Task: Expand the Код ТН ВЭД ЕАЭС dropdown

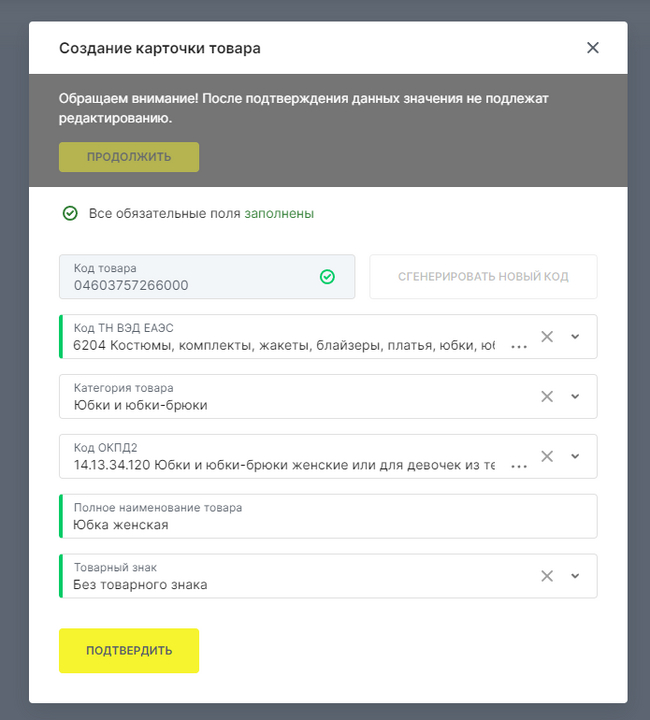Action: pos(575,337)
